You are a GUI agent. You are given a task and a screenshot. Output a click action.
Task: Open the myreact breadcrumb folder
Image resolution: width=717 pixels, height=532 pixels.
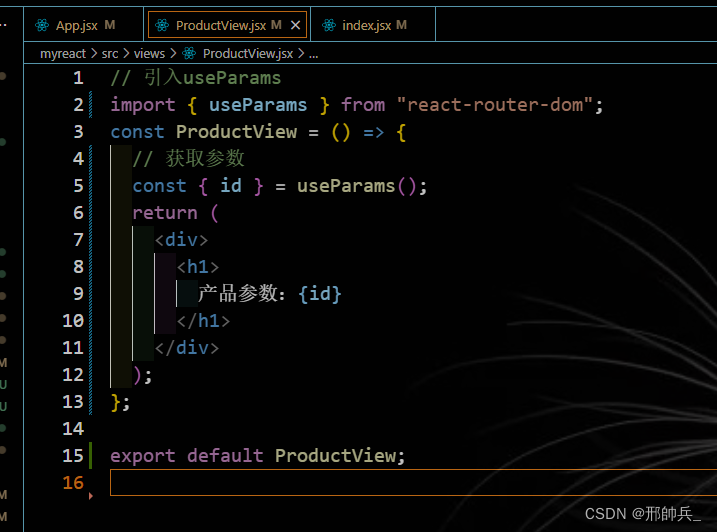pos(63,54)
